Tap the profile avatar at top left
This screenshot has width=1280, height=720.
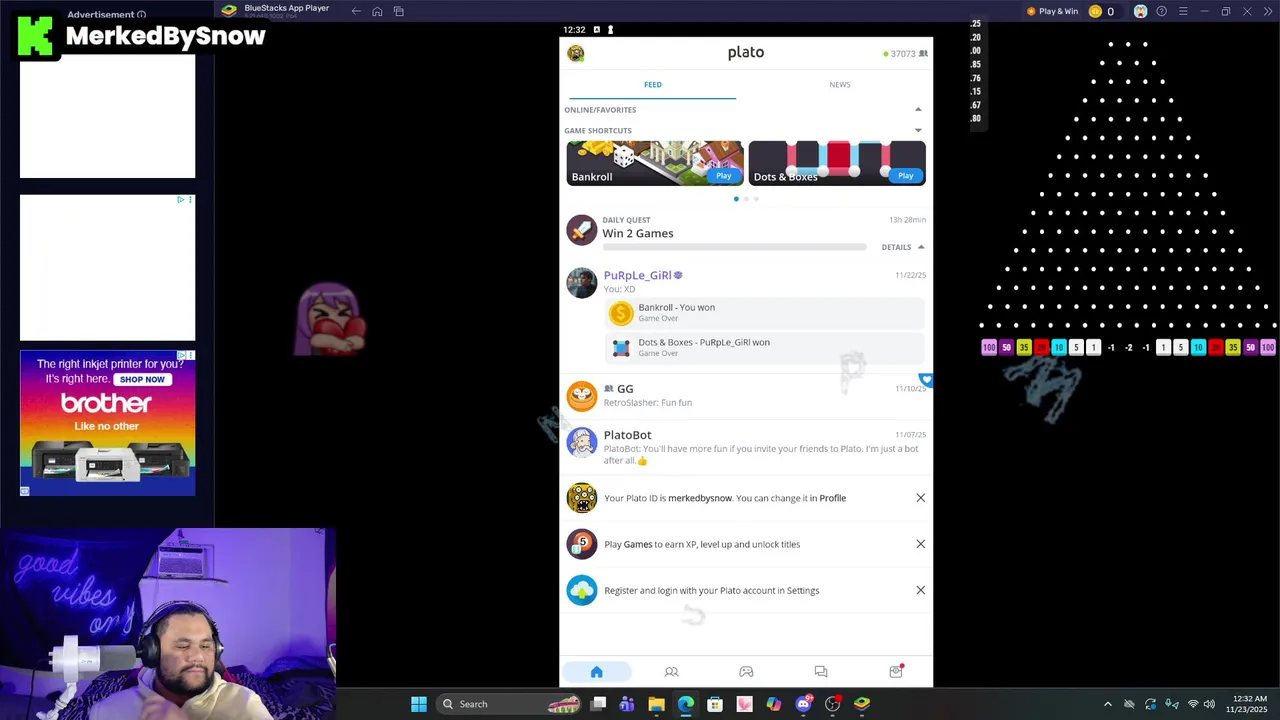click(x=576, y=54)
